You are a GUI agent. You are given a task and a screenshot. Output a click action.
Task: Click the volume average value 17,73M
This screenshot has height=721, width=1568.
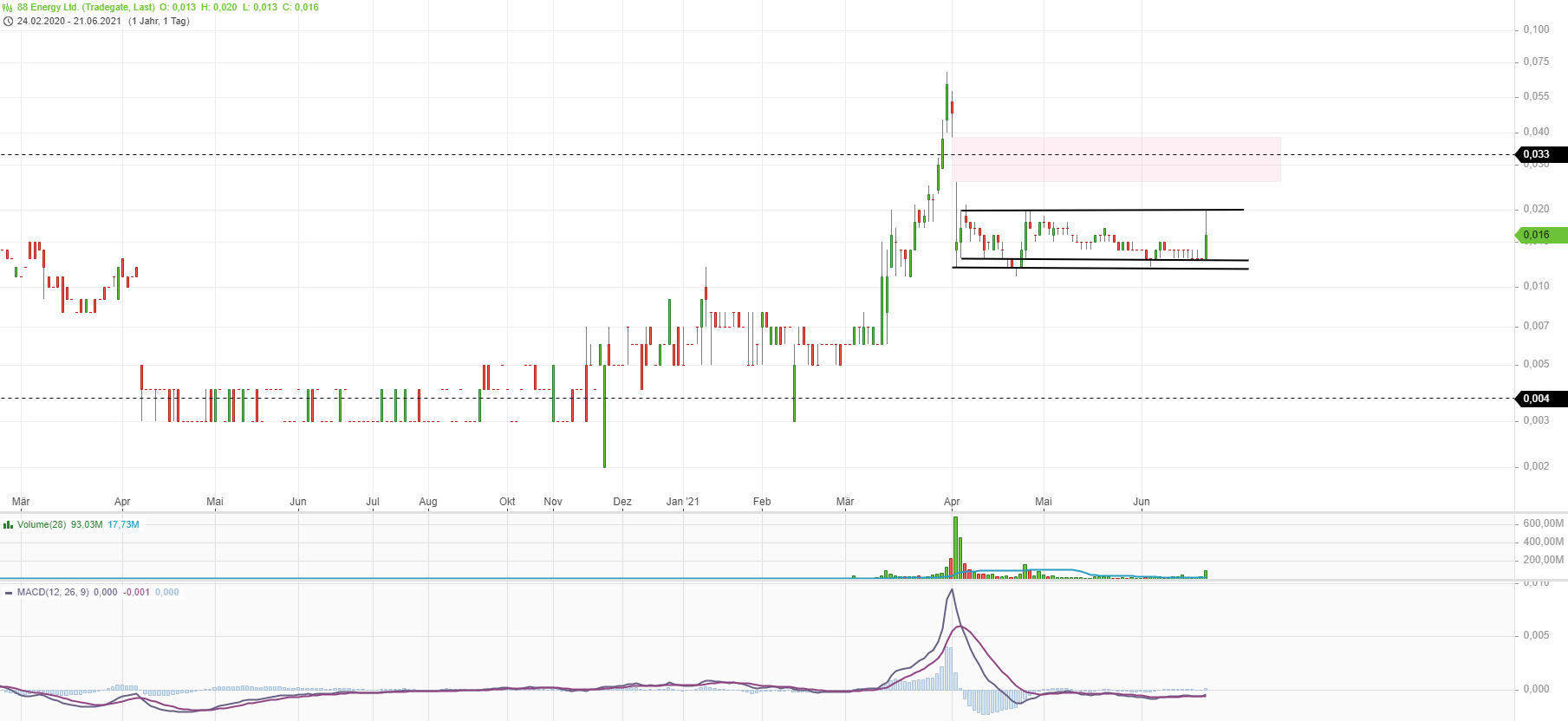123,524
